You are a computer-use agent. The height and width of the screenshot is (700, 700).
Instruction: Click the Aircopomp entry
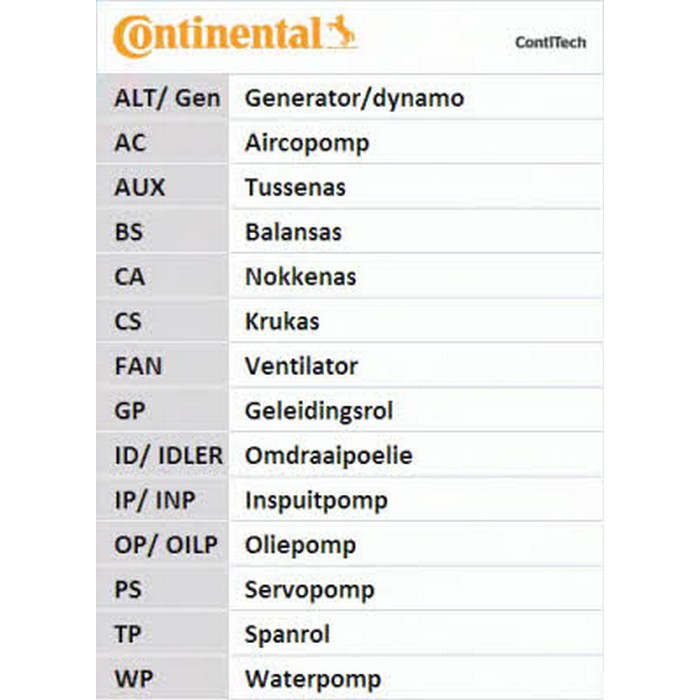point(307,143)
